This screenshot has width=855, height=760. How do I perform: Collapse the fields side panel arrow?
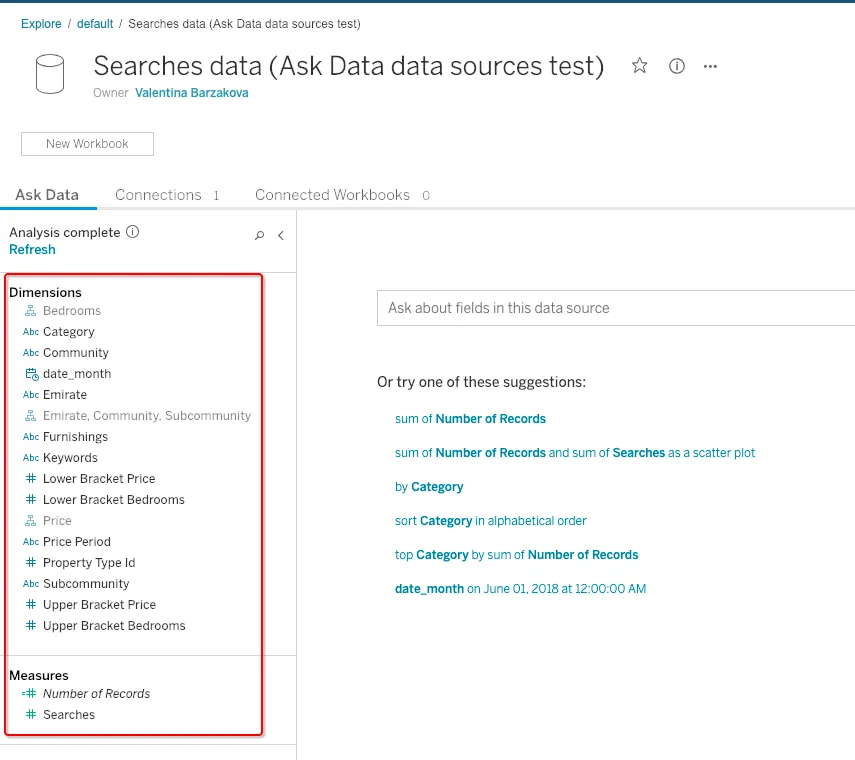(281, 236)
